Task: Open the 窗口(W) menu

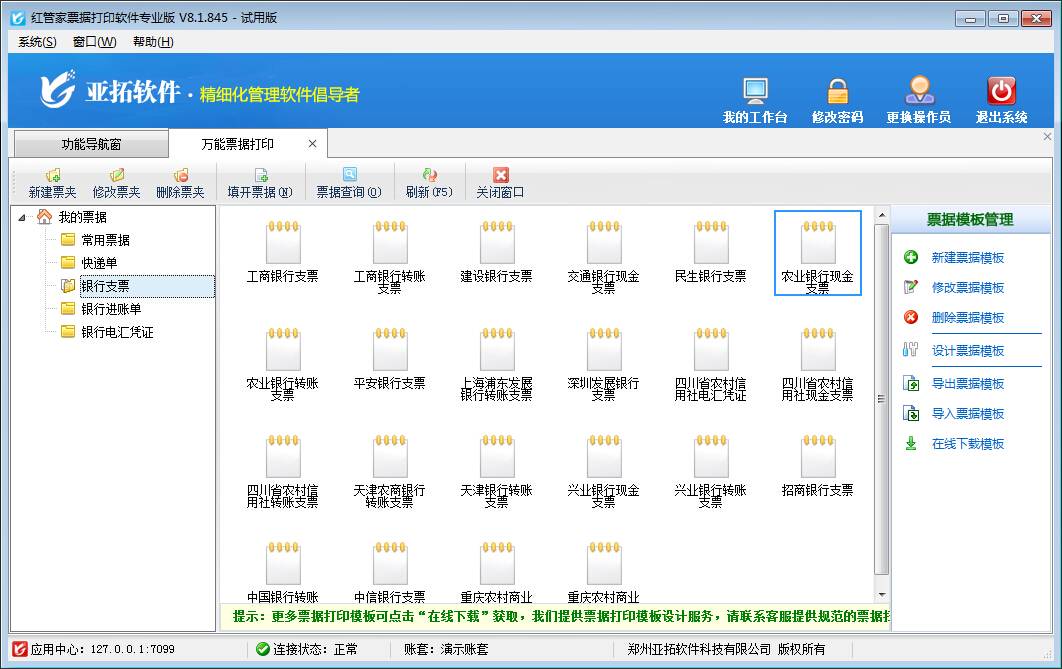Action: (95, 42)
